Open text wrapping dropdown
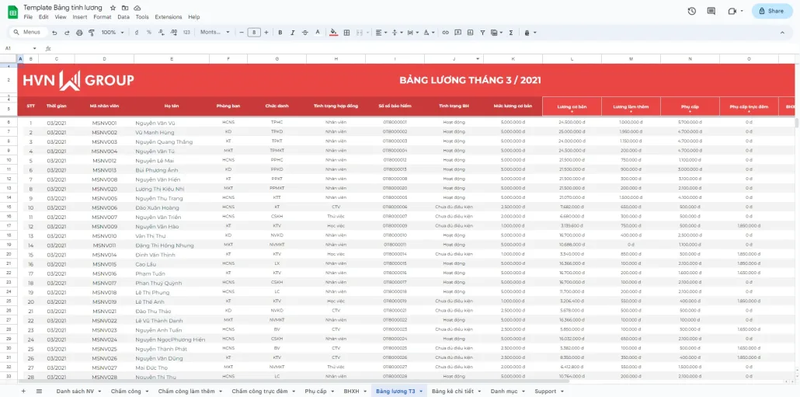The height and width of the screenshot is (397, 800). tap(413, 33)
